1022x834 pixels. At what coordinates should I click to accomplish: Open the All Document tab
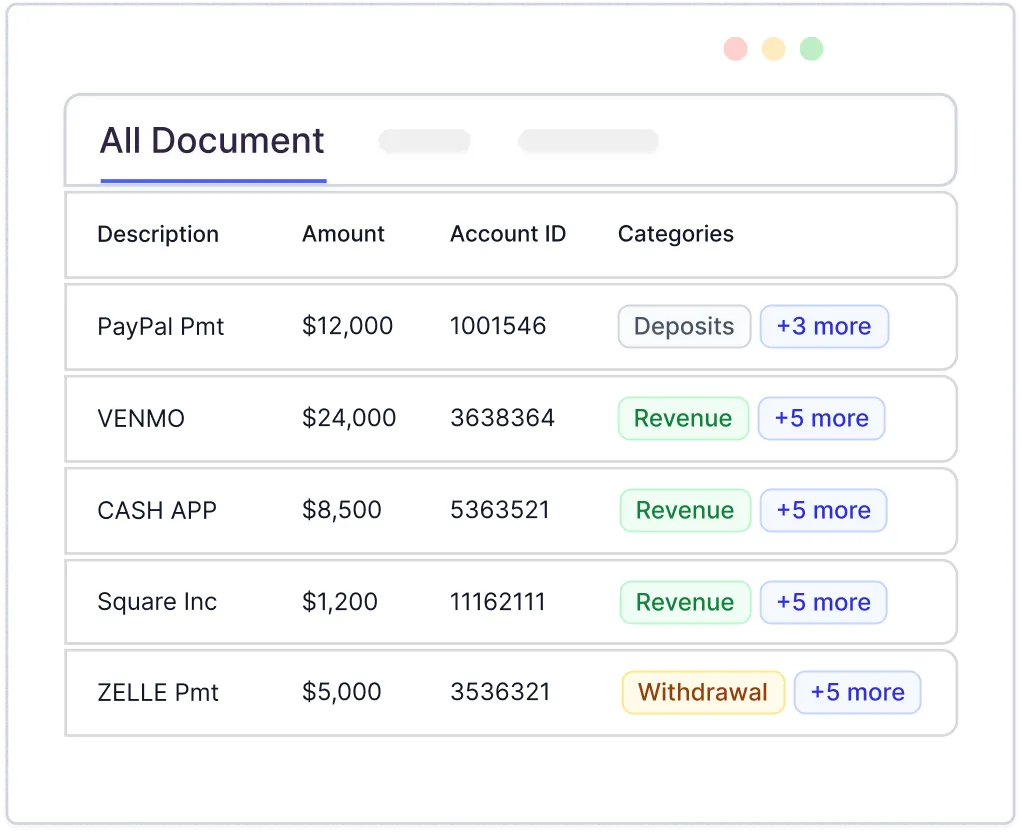click(212, 141)
